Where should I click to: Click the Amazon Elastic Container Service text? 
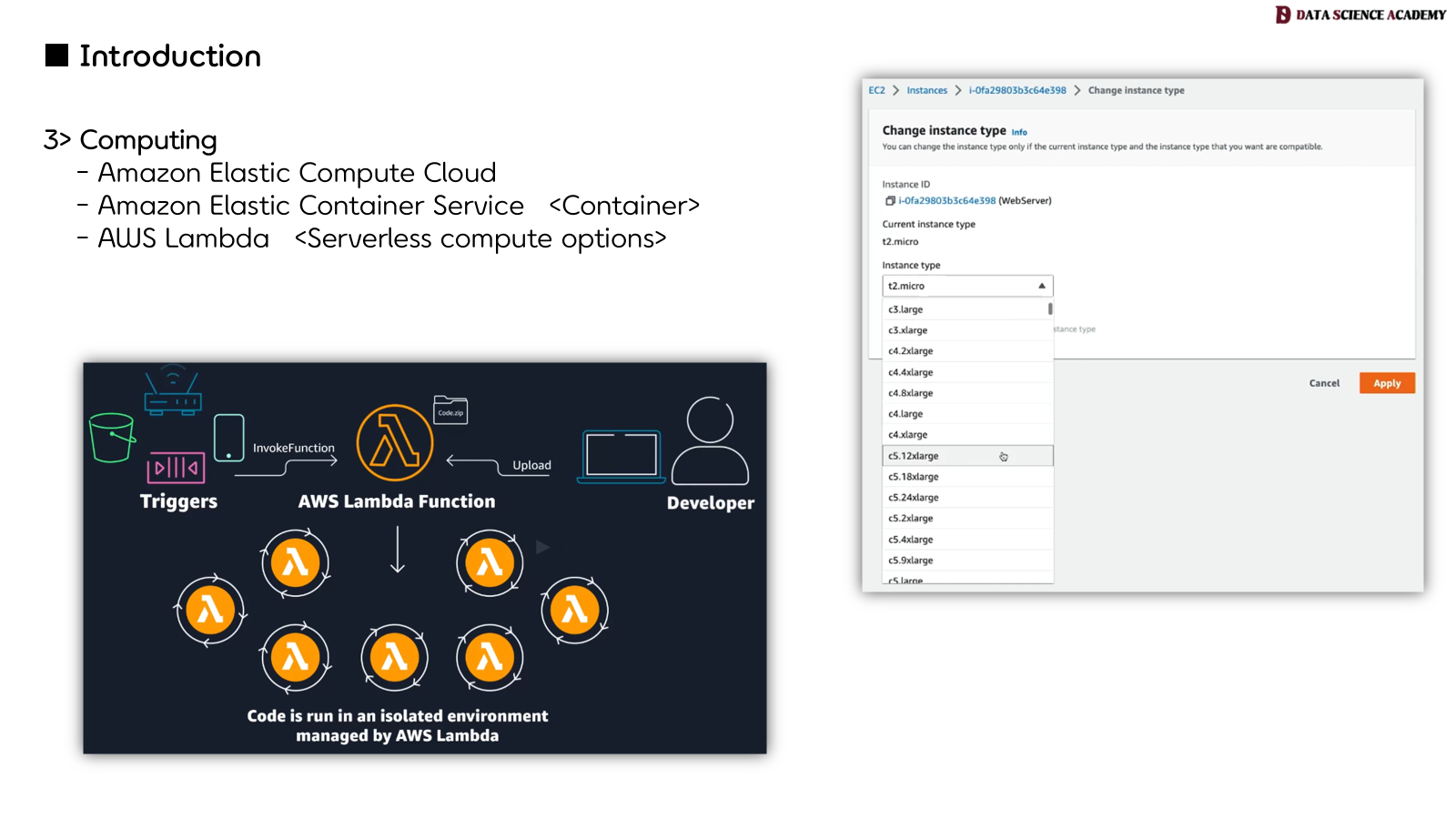[x=310, y=206]
